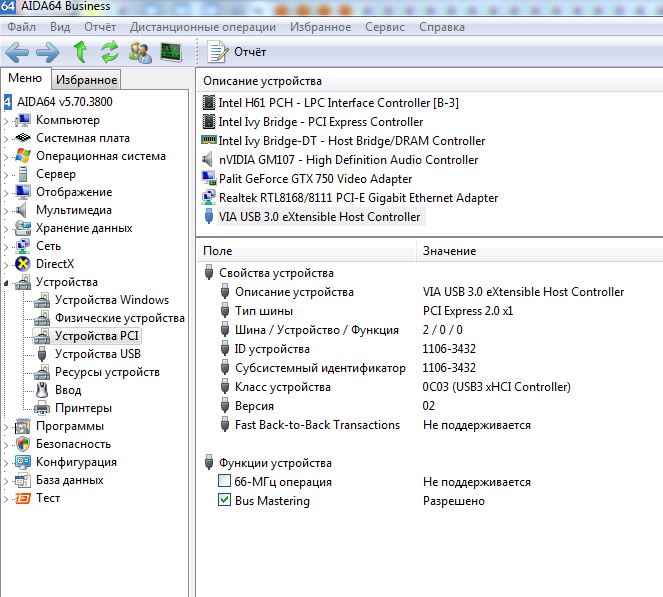Image resolution: width=663 pixels, height=597 pixels.
Task: Select VIA USB 3.0 eXtensible Host Controller in device list
Action: click(319, 217)
